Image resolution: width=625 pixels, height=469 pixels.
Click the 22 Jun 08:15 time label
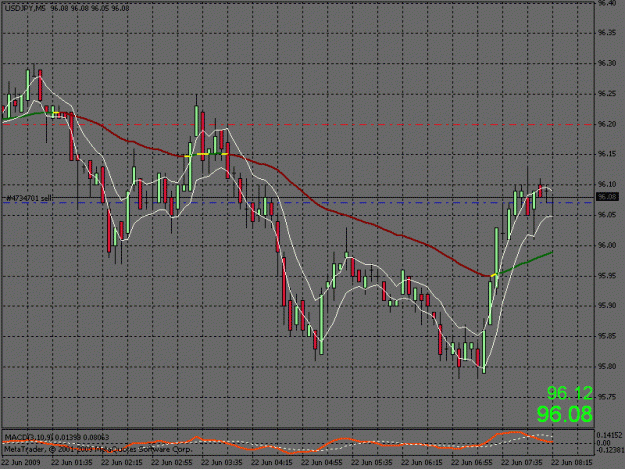pyautogui.click(x=572, y=463)
